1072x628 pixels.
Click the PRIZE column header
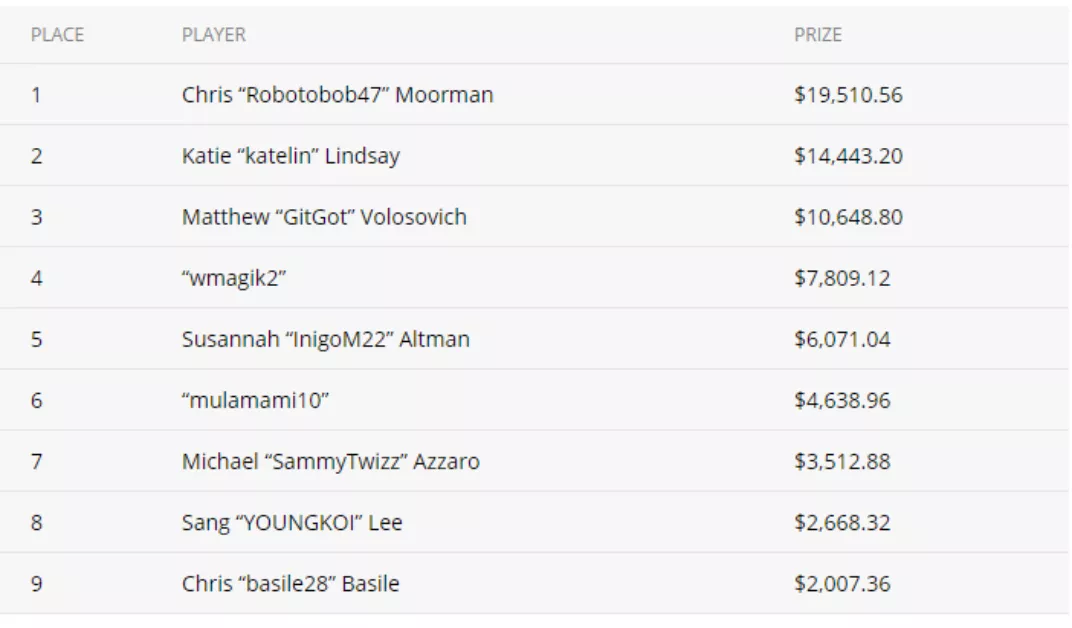[x=818, y=35]
